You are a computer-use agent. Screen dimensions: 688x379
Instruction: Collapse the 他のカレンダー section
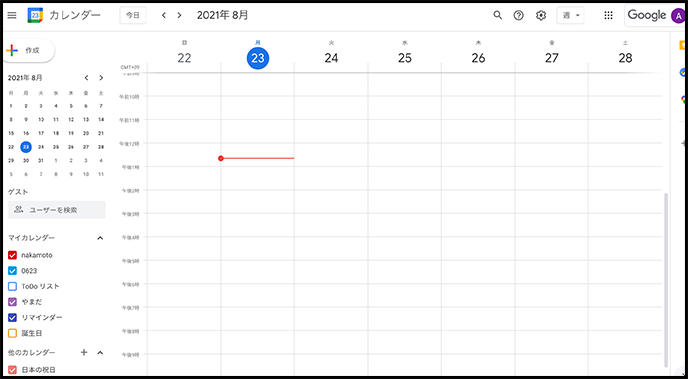pyautogui.click(x=100, y=352)
